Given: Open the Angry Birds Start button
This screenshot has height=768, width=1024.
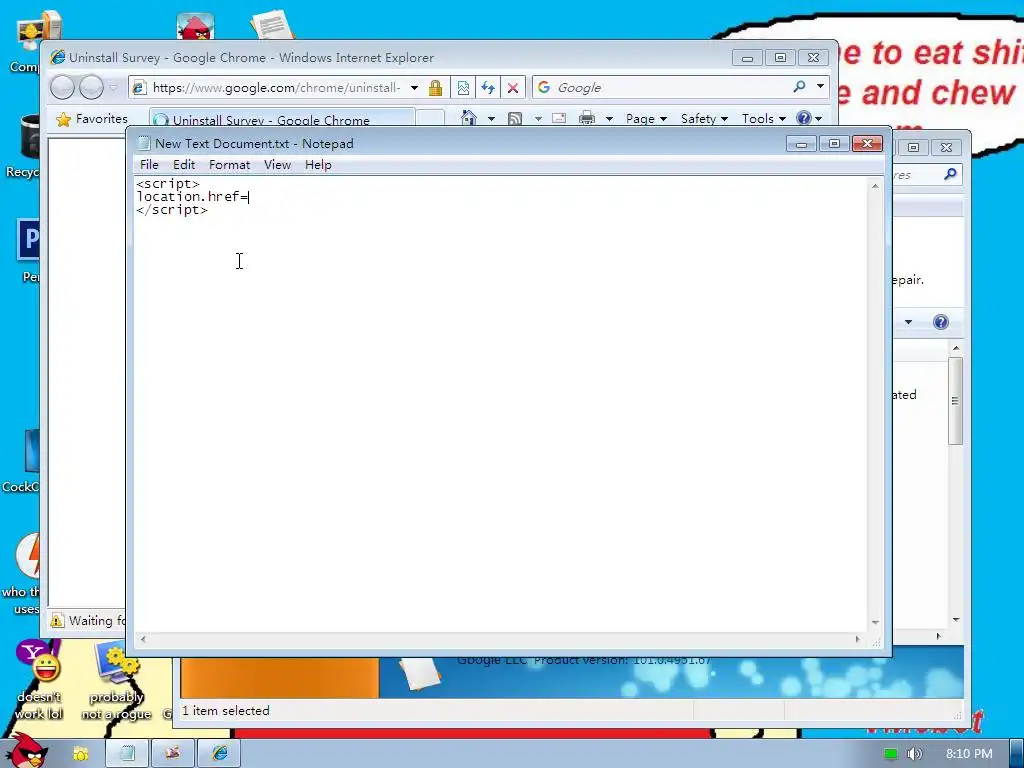Looking at the screenshot, I should tap(27, 750).
